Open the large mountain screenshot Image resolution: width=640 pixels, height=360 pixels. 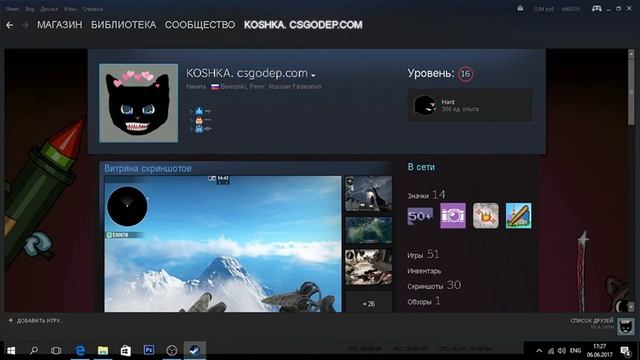tap(222, 244)
